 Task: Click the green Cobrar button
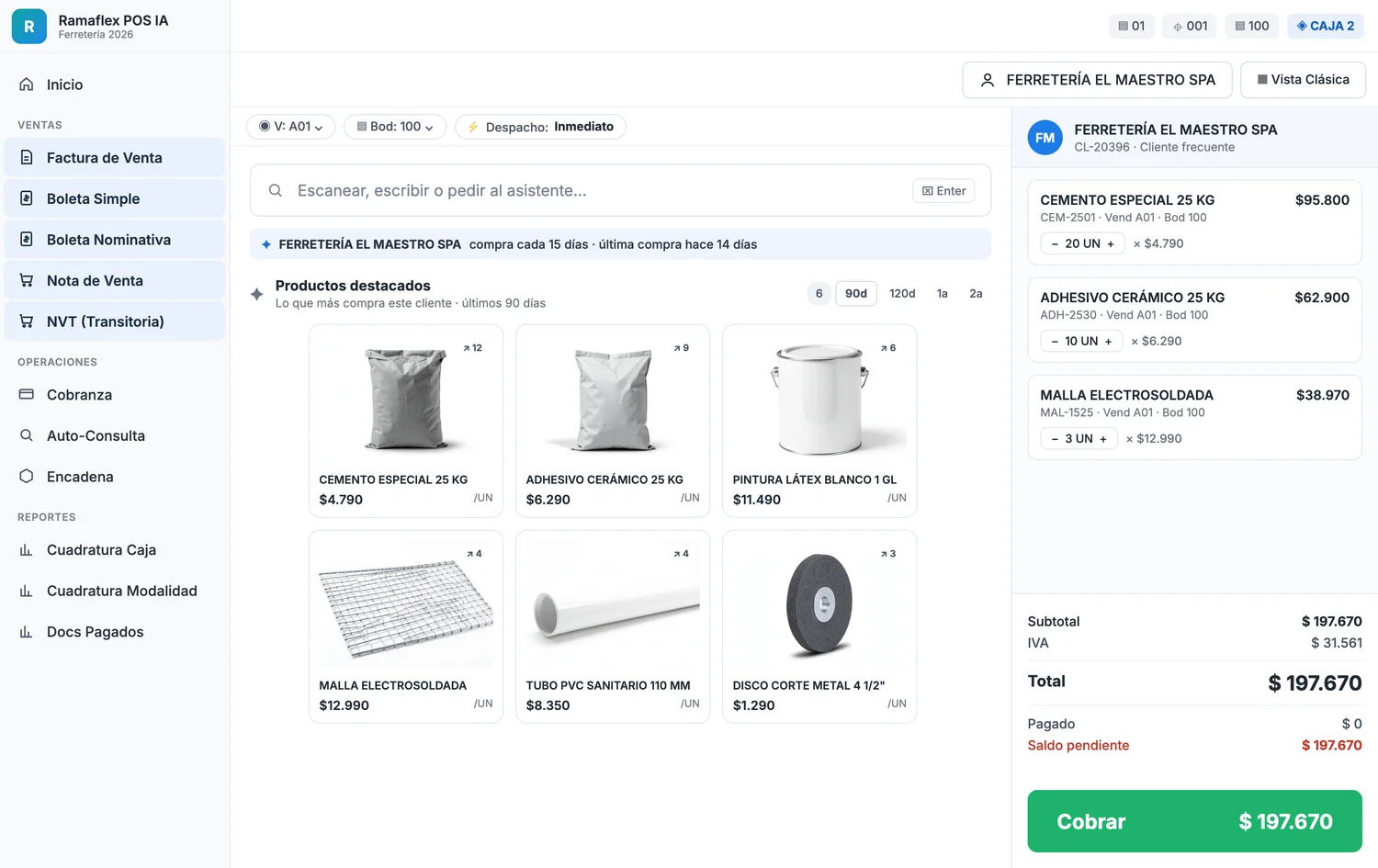(1194, 821)
